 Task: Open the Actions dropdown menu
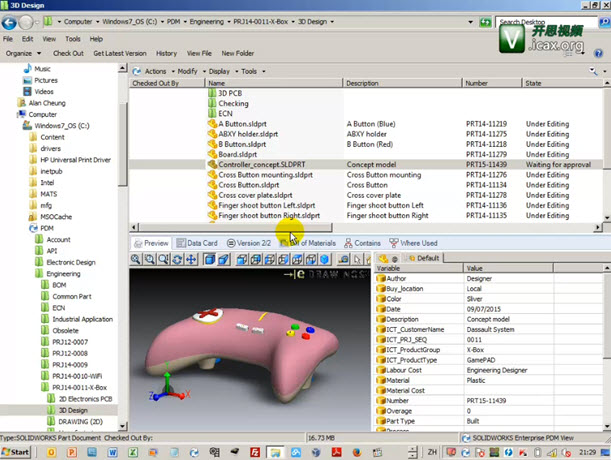[154, 72]
